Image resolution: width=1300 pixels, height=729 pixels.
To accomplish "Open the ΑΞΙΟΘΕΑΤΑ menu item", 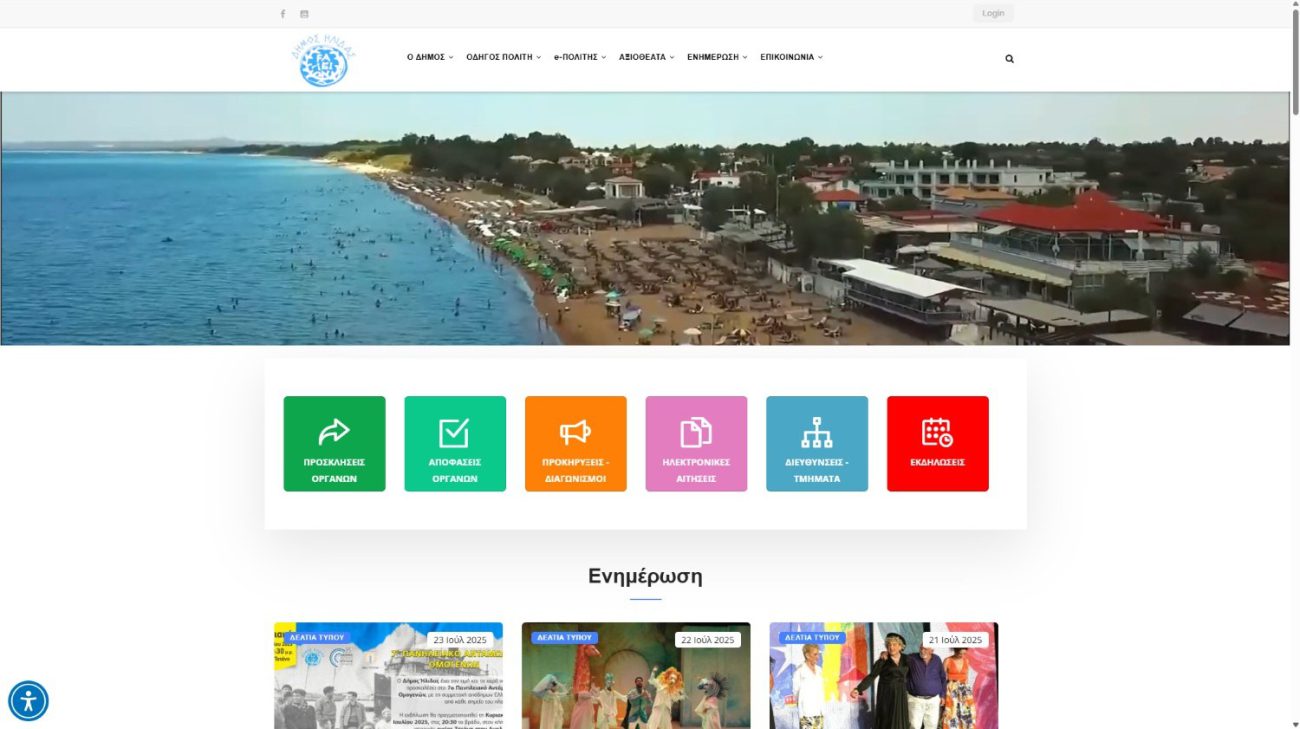I will [647, 57].
